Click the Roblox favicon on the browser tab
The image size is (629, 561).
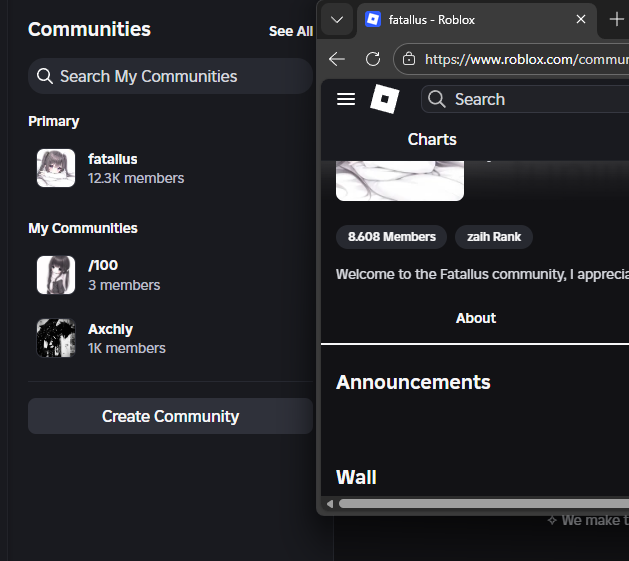point(373,19)
